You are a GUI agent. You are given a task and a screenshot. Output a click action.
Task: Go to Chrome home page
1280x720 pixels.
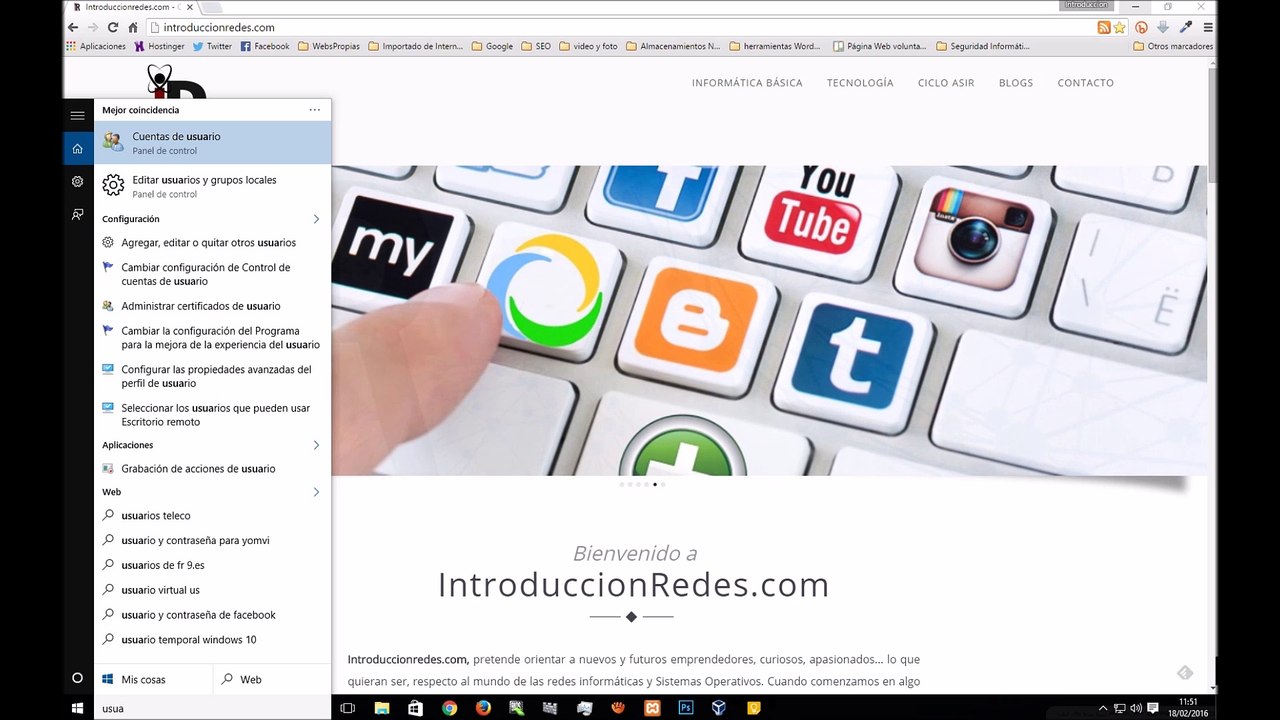coord(133,27)
